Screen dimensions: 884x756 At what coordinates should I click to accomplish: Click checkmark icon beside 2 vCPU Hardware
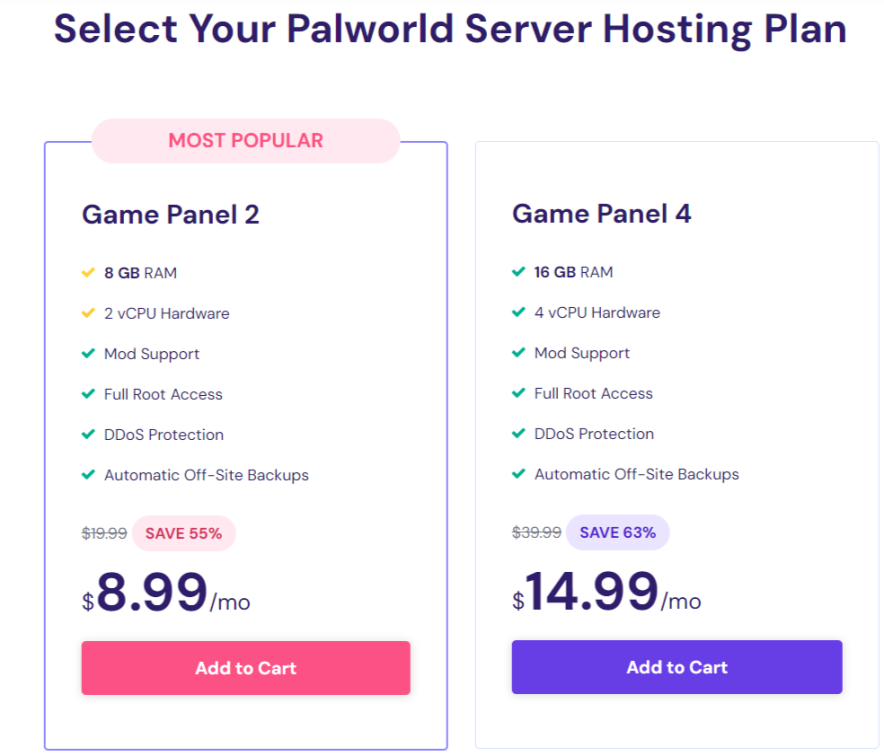[88, 313]
